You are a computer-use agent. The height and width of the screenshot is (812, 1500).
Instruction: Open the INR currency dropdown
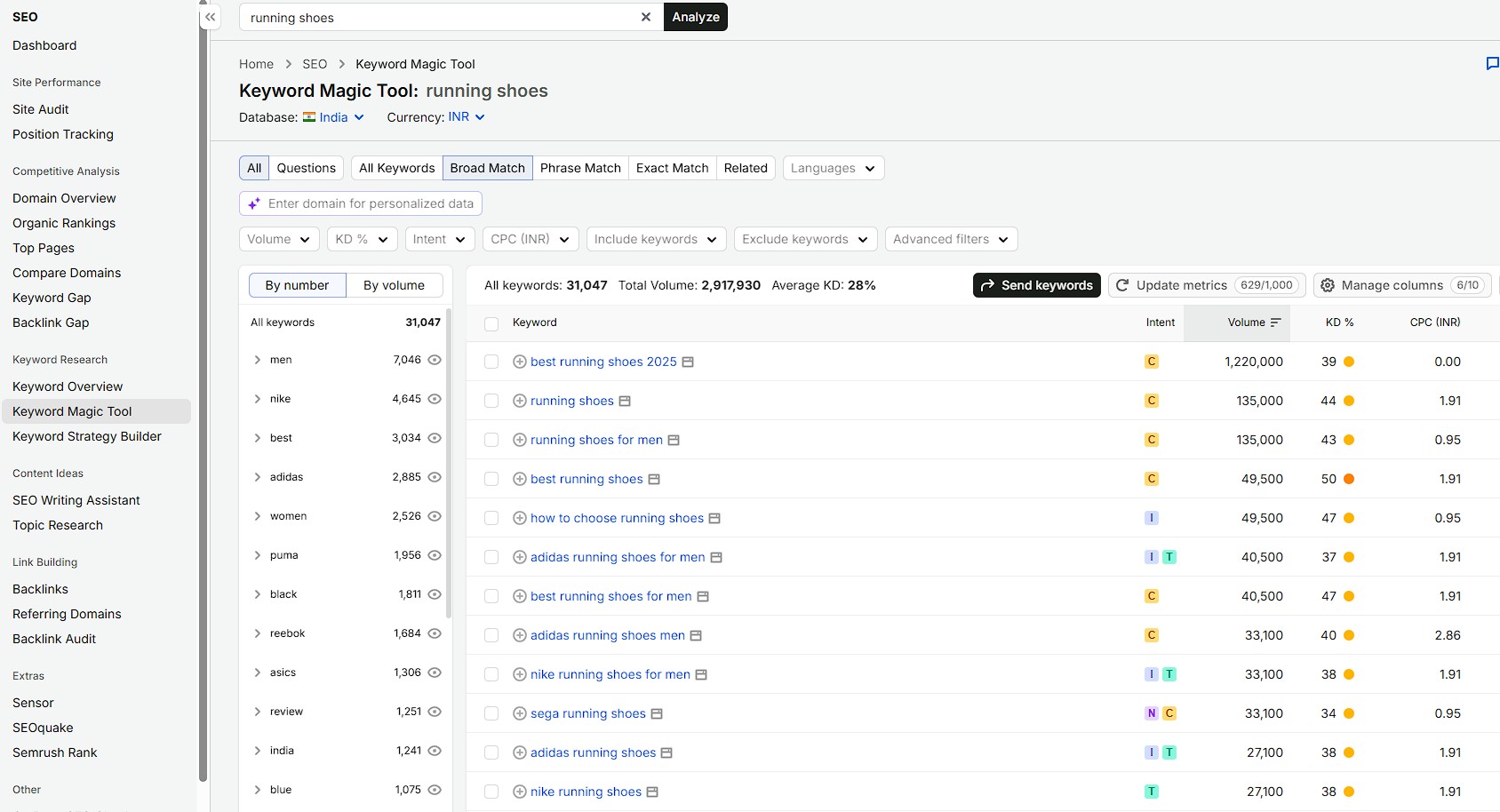pyautogui.click(x=467, y=117)
